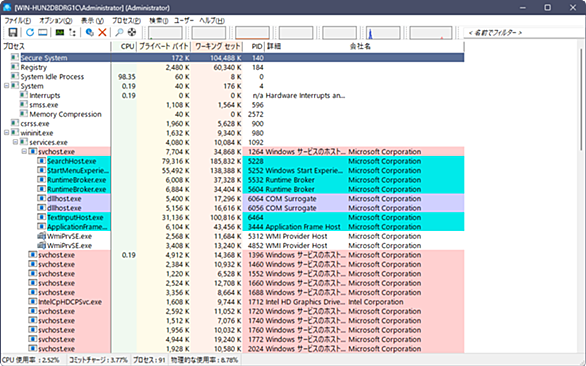Image resolution: width=586 pixels, height=366 pixels.
Task: Select the Interrupts process row
Action: (232, 95)
